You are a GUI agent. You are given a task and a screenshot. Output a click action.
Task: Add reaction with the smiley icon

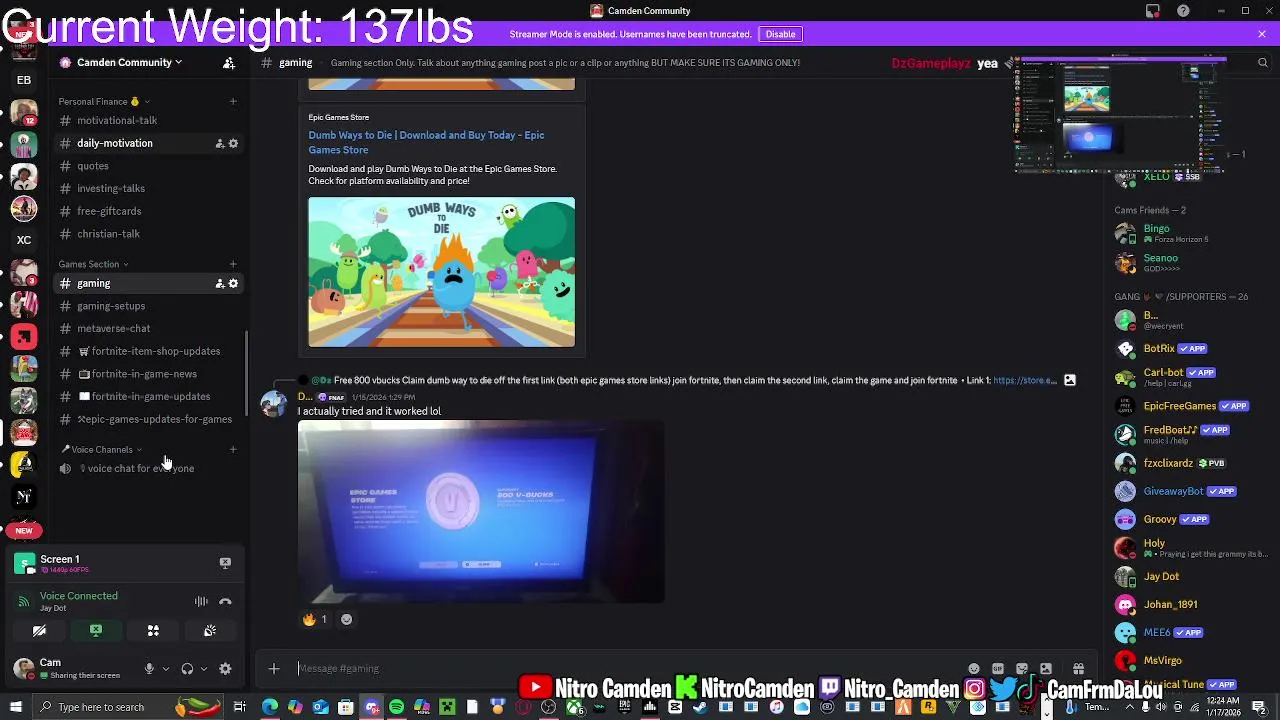tap(346, 619)
